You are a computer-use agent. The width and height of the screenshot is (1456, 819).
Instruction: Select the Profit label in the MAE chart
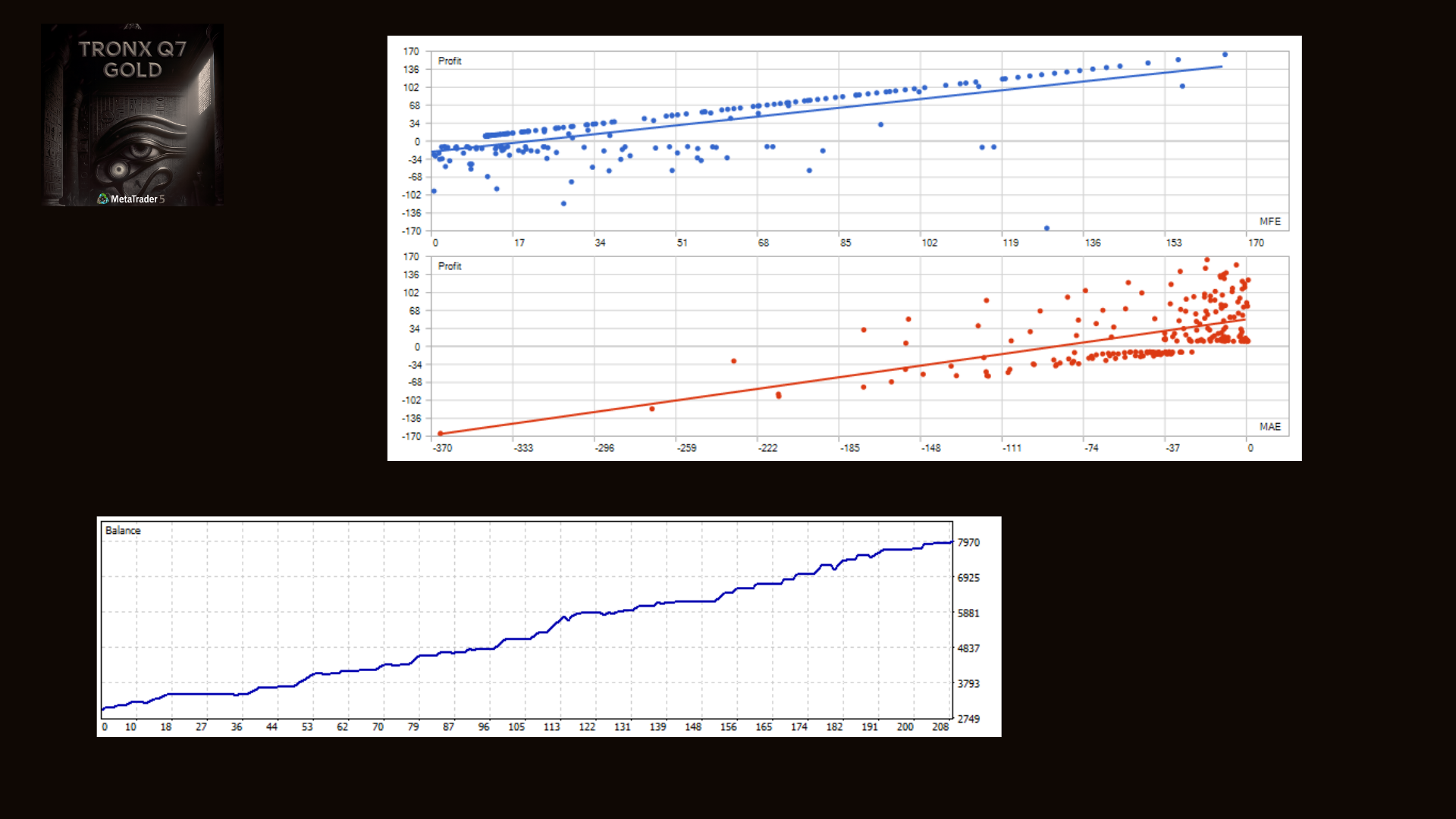click(x=449, y=266)
